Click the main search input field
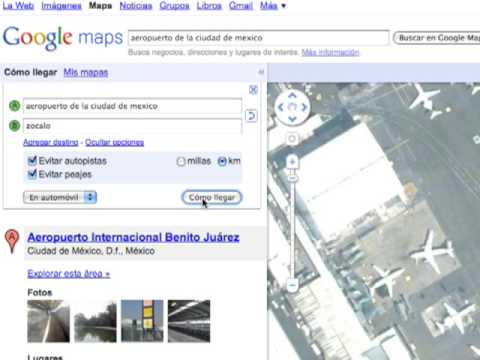480x360 pixels. tap(258, 38)
